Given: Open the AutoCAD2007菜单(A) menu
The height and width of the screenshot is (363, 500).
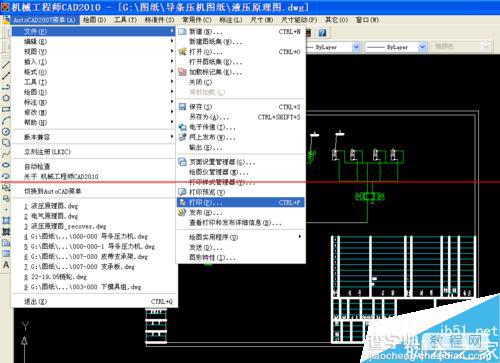Looking at the screenshot, I should coord(44,20).
